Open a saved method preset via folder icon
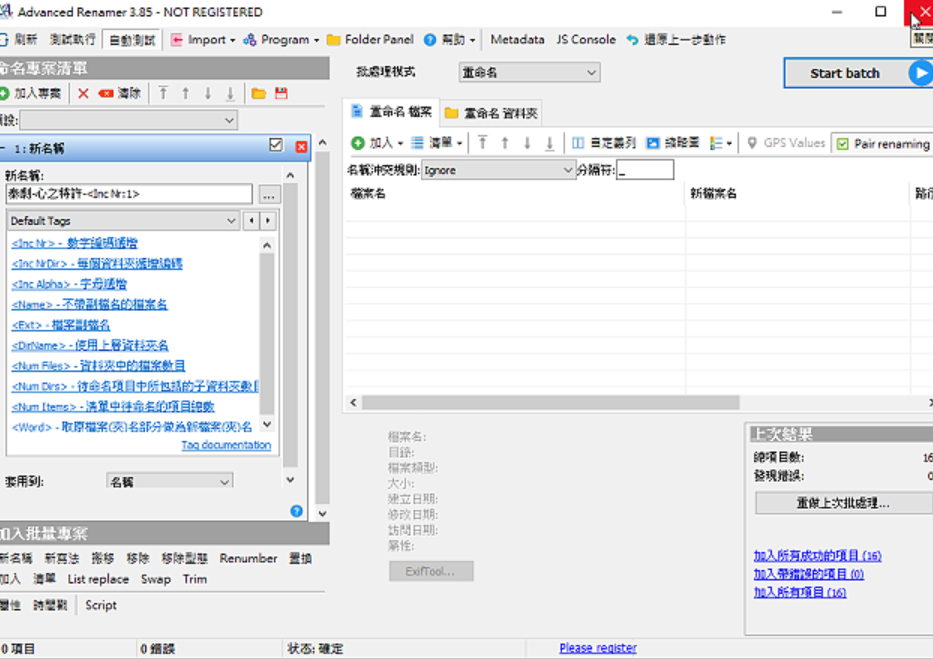 coord(258,93)
